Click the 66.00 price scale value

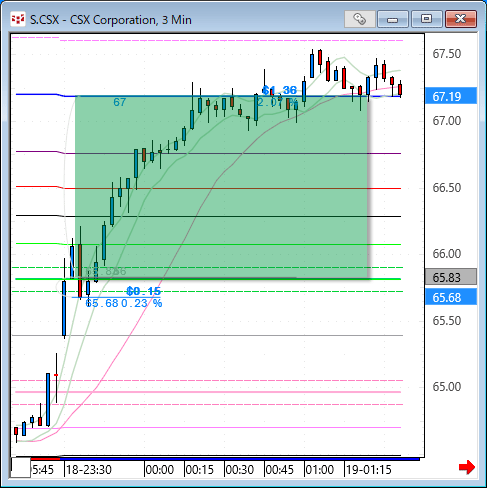[x=447, y=254]
